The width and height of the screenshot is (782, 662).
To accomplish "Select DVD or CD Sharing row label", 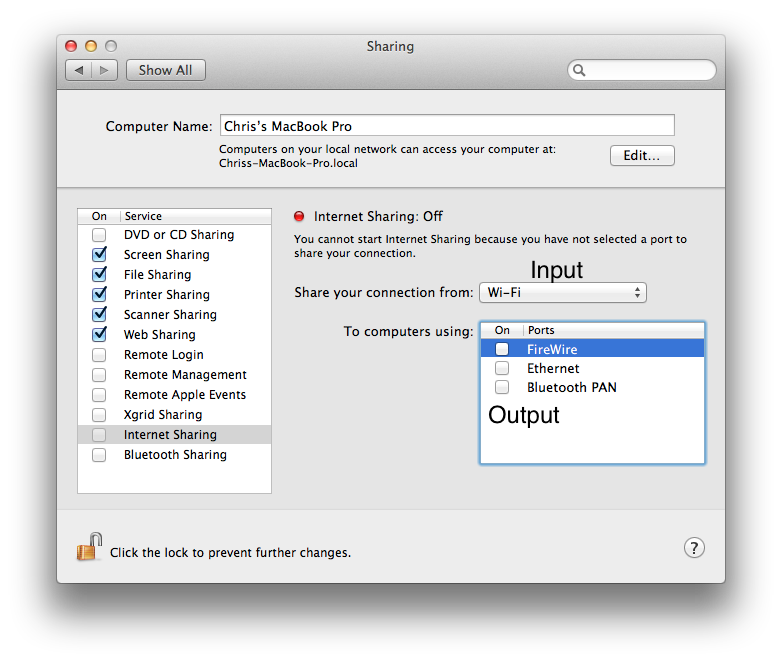I will (x=179, y=234).
